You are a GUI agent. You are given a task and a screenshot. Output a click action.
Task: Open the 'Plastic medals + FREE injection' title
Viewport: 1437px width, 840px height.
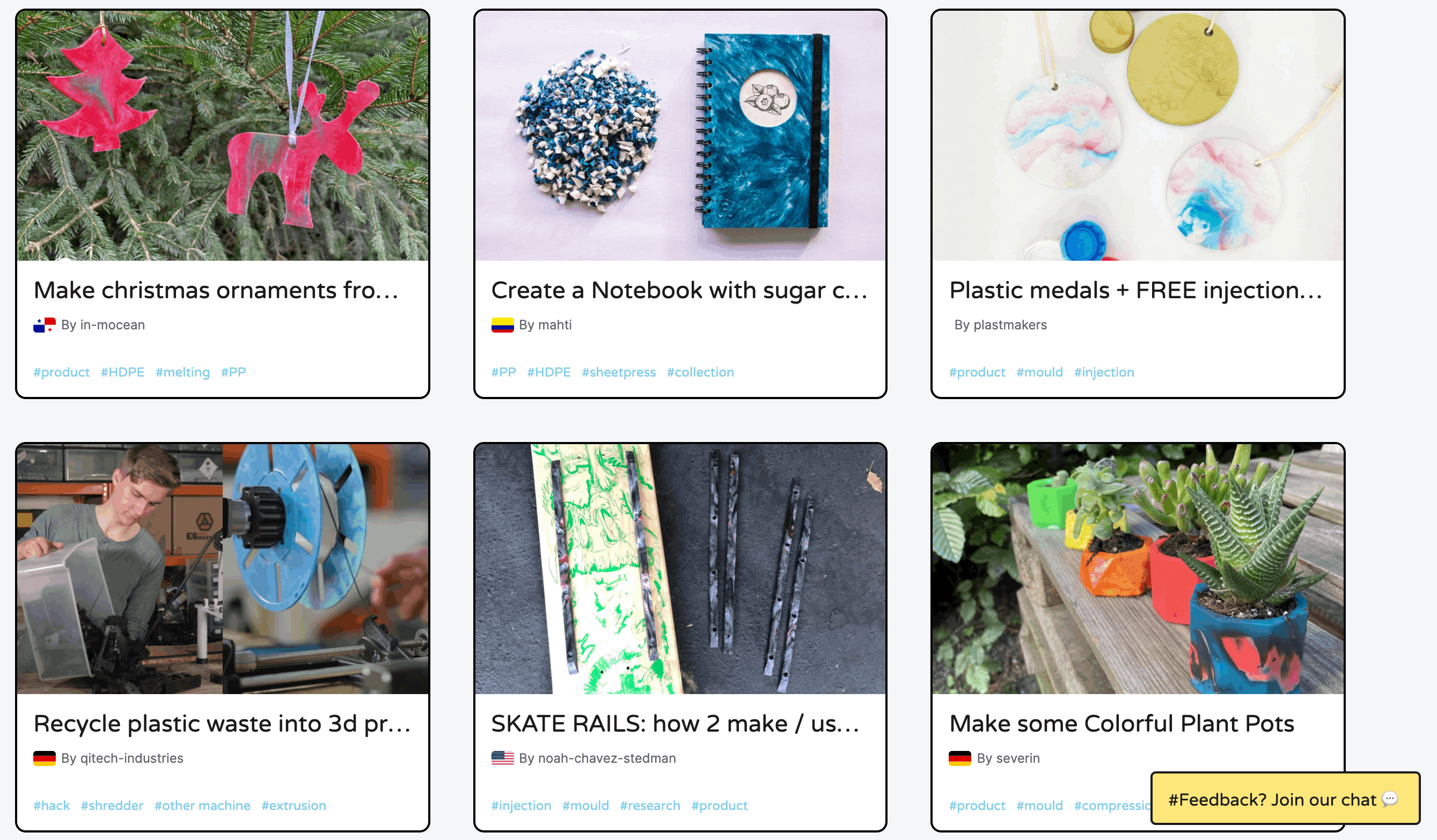click(x=1135, y=291)
